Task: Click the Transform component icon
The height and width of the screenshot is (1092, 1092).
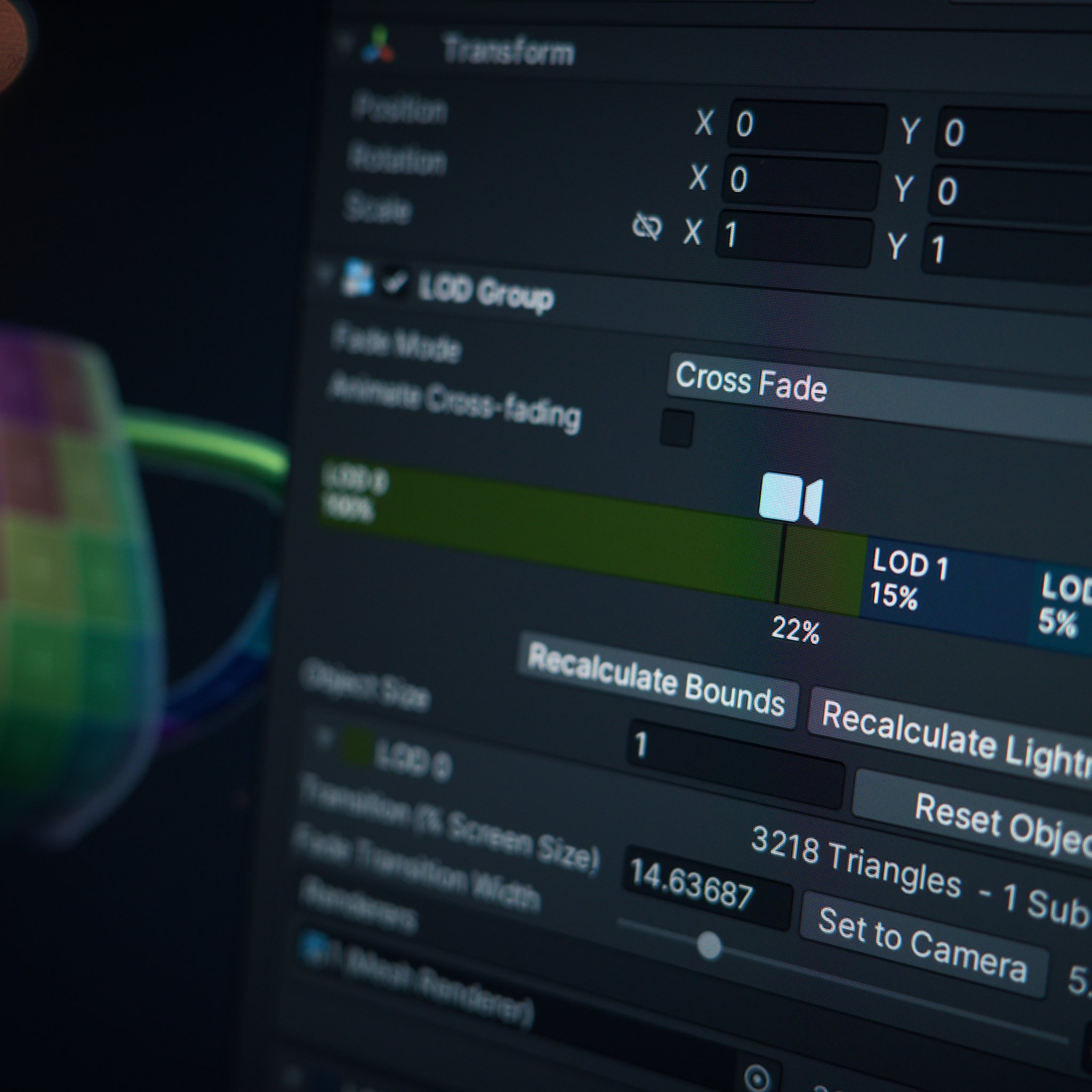Action: click(378, 45)
